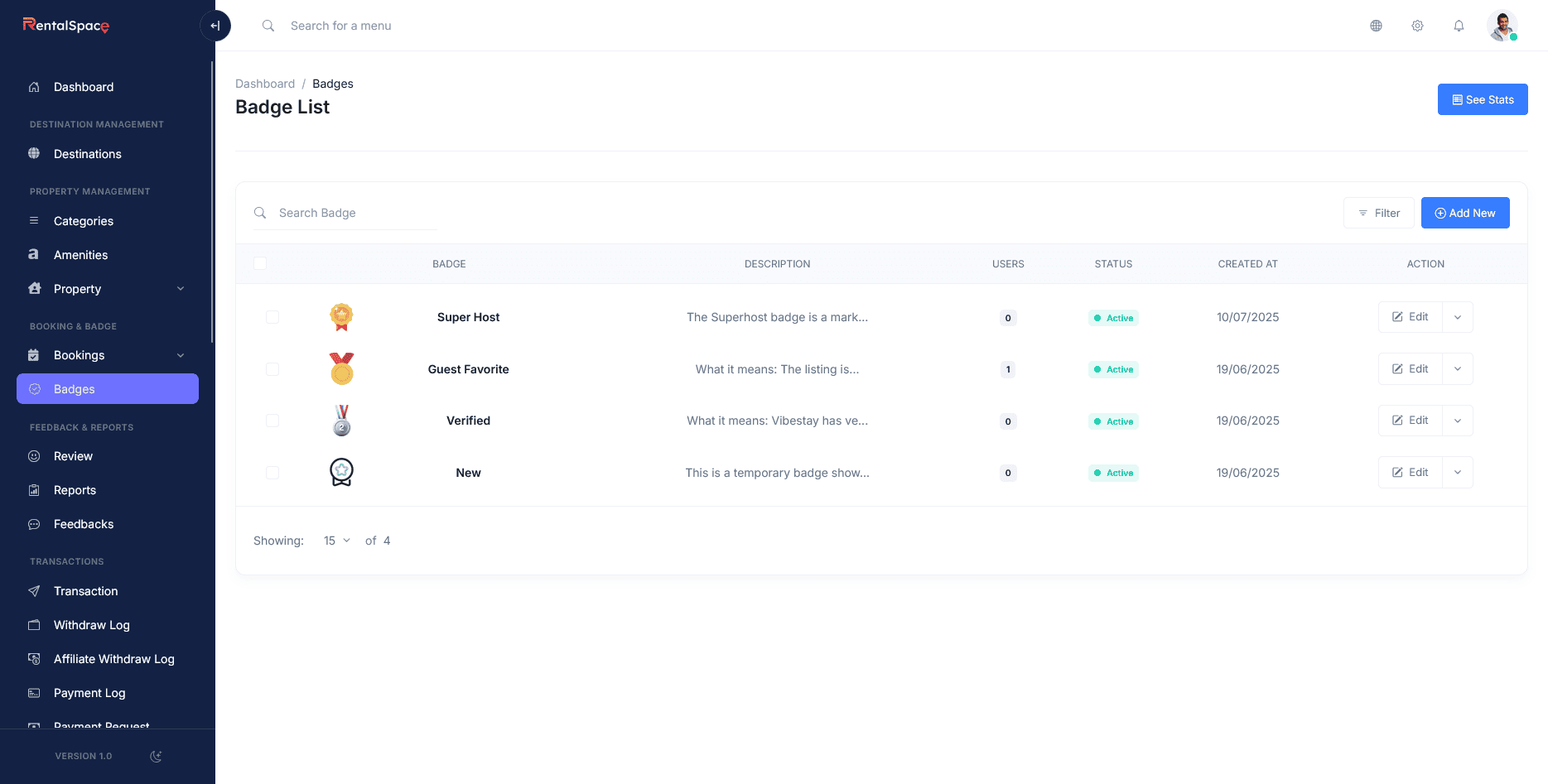1548x784 pixels.
Task: Check the Super Host row checkbox
Action: point(272,317)
